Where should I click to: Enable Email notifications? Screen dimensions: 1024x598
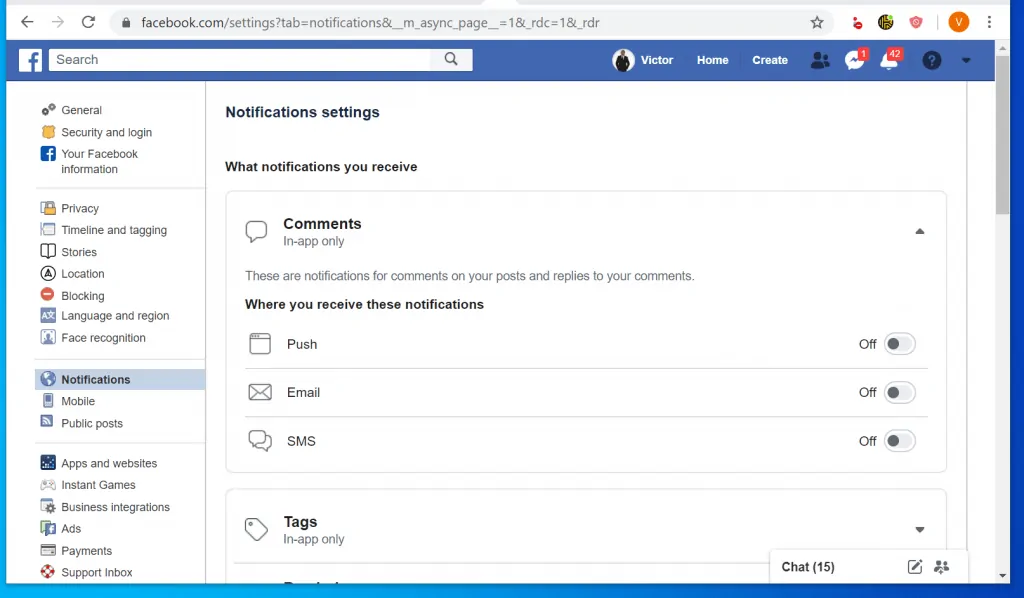pos(898,392)
